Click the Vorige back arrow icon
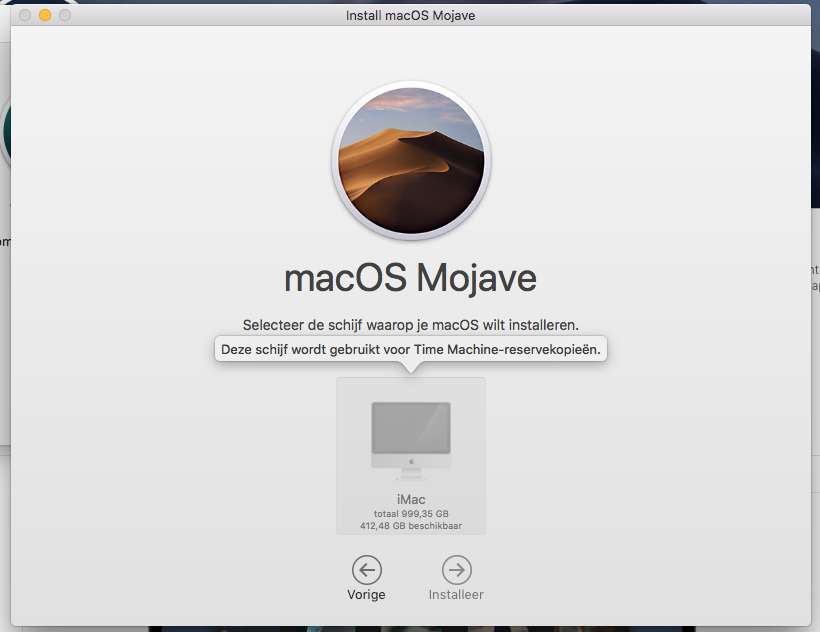 tap(367, 570)
